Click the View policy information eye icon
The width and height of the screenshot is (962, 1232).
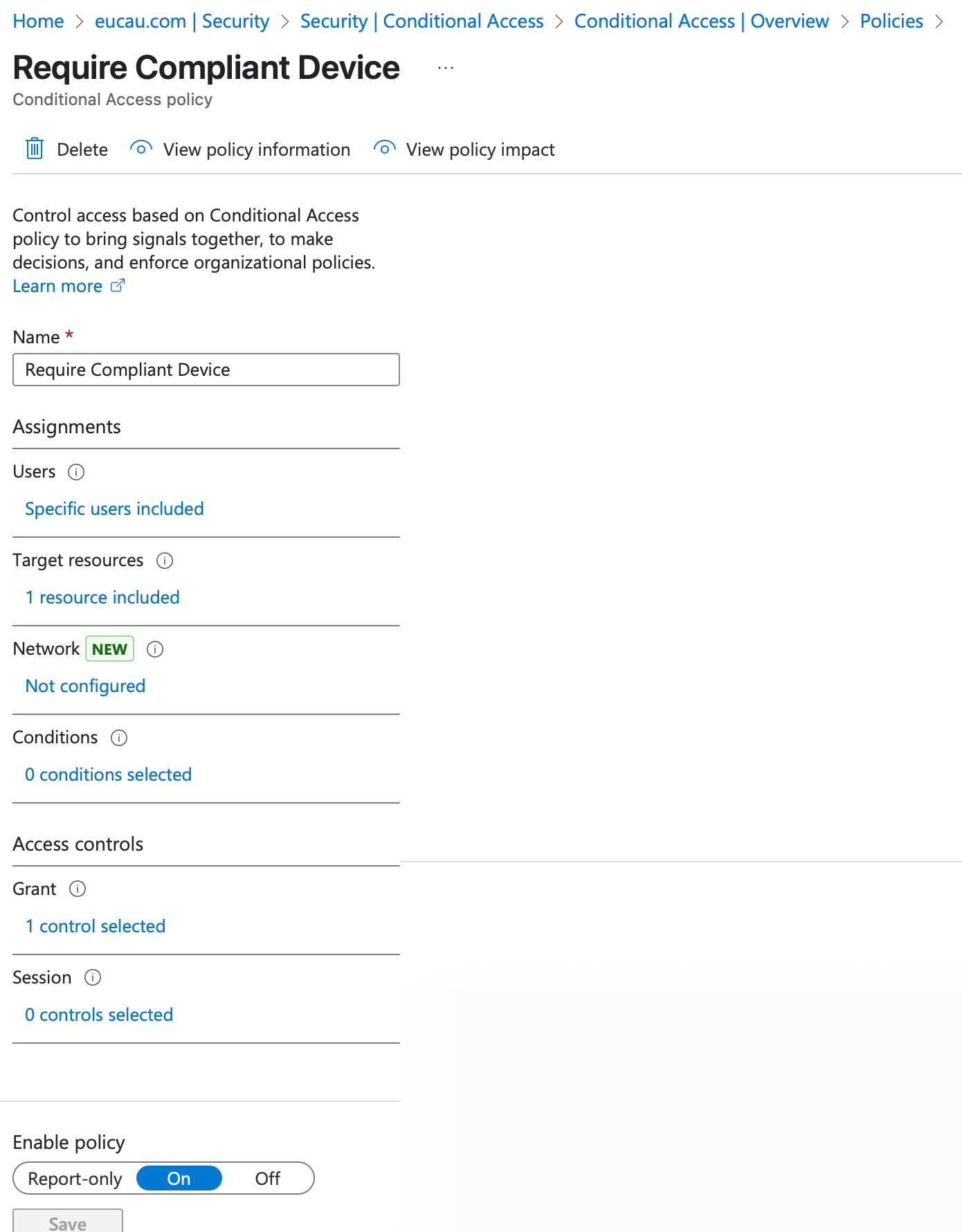pyautogui.click(x=141, y=149)
